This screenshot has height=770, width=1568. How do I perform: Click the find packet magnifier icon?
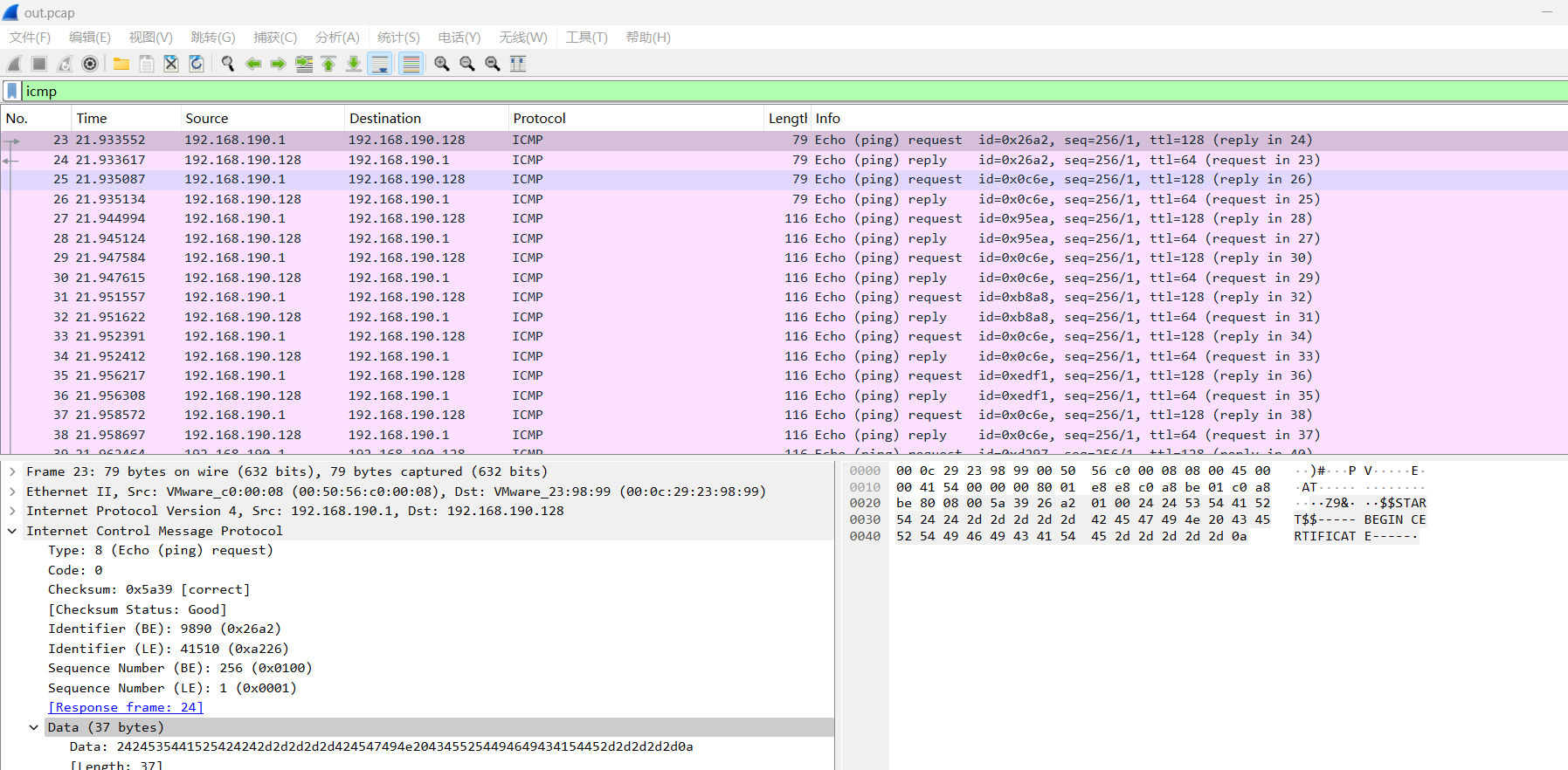click(228, 64)
